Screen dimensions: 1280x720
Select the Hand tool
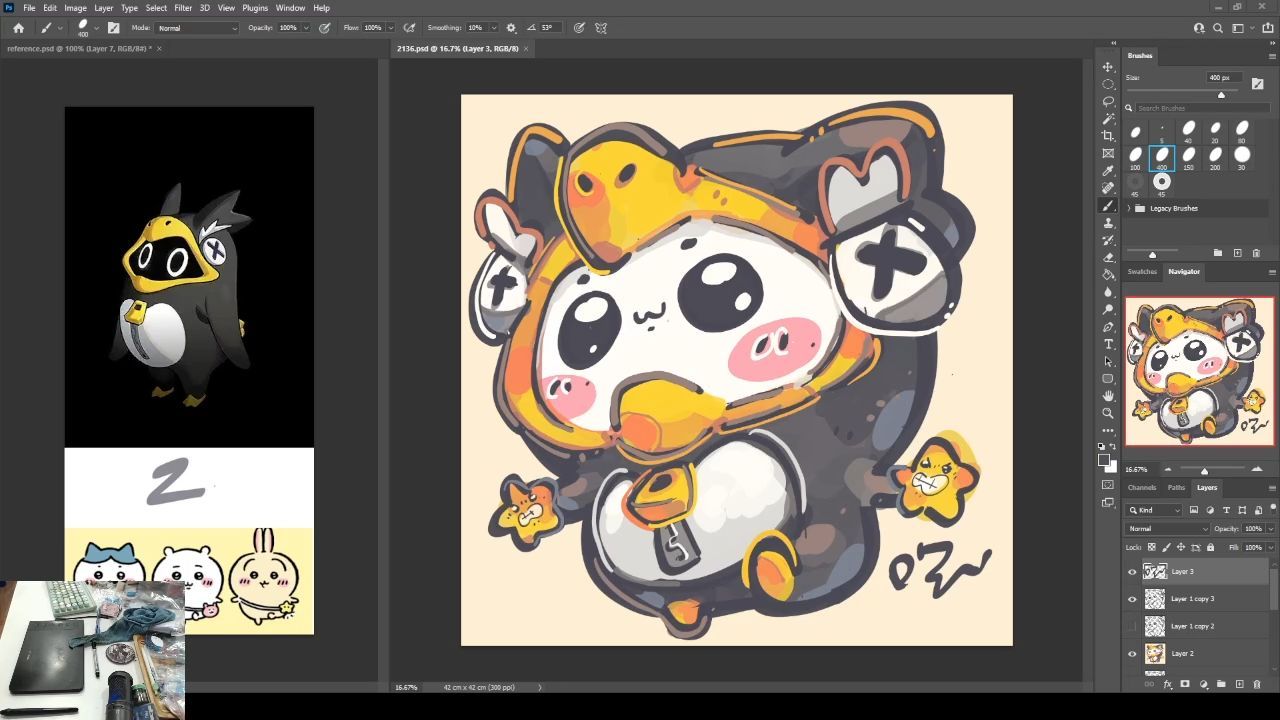pos(1108,396)
